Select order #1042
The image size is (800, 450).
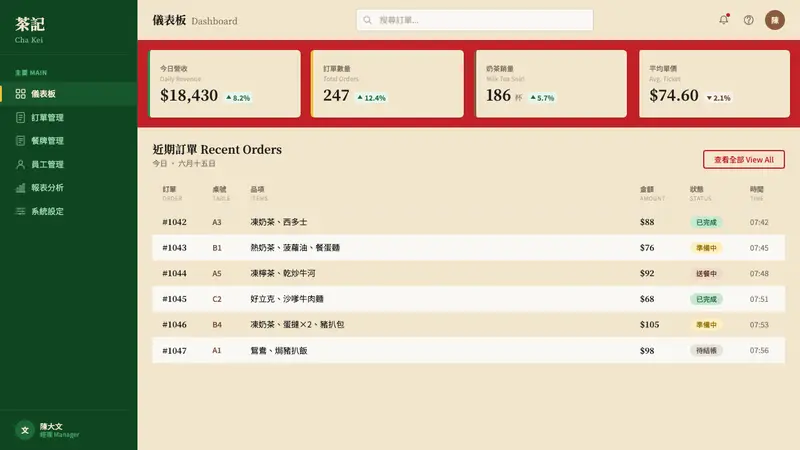pyautogui.click(x=468, y=222)
